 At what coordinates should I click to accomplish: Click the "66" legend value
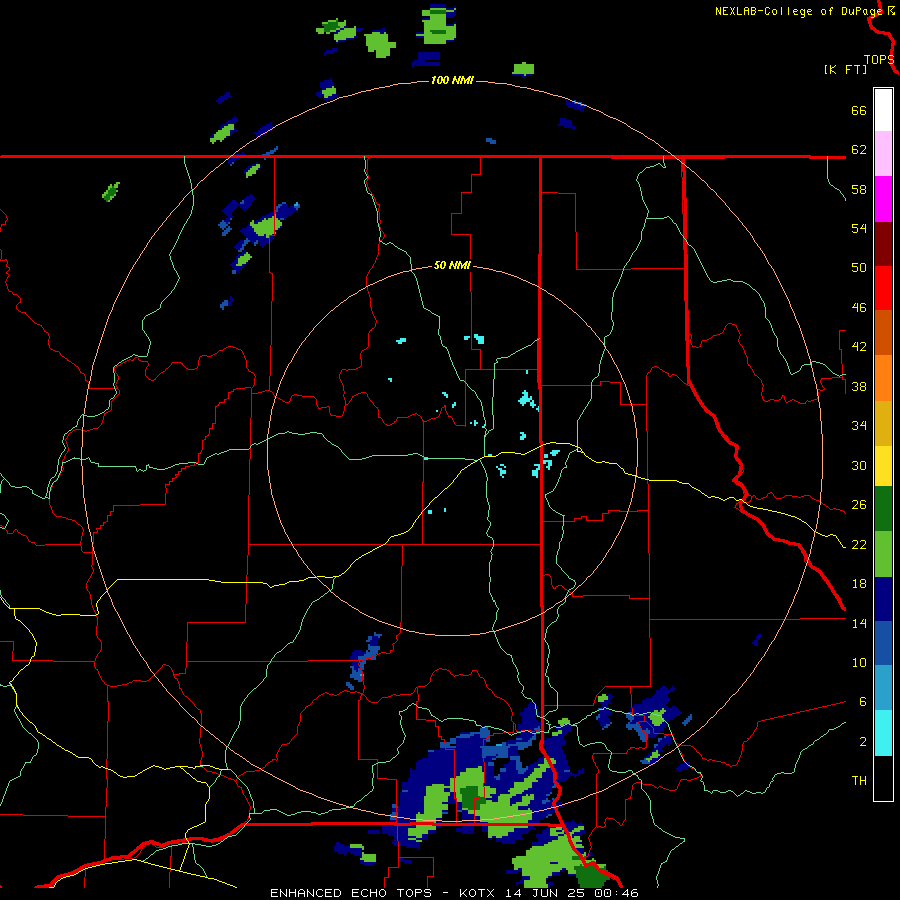(859, 111)
